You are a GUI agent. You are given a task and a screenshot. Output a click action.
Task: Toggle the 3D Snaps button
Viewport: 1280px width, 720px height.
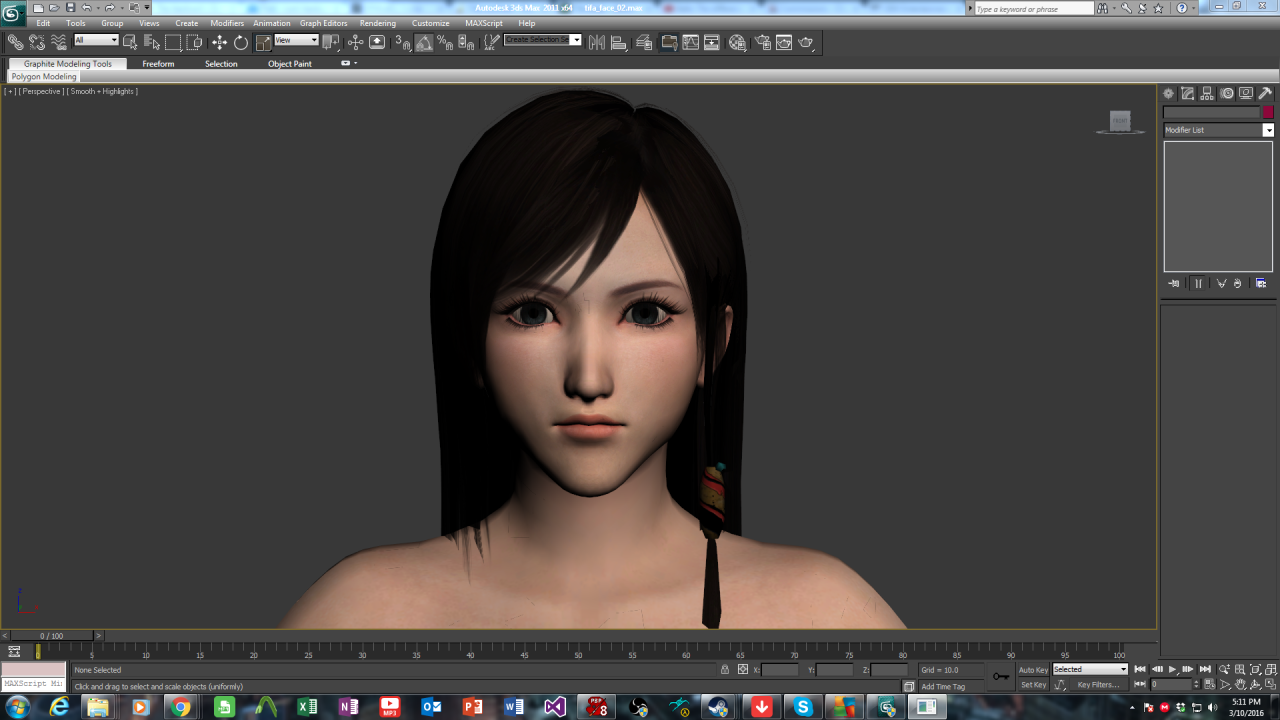point(402,42)
